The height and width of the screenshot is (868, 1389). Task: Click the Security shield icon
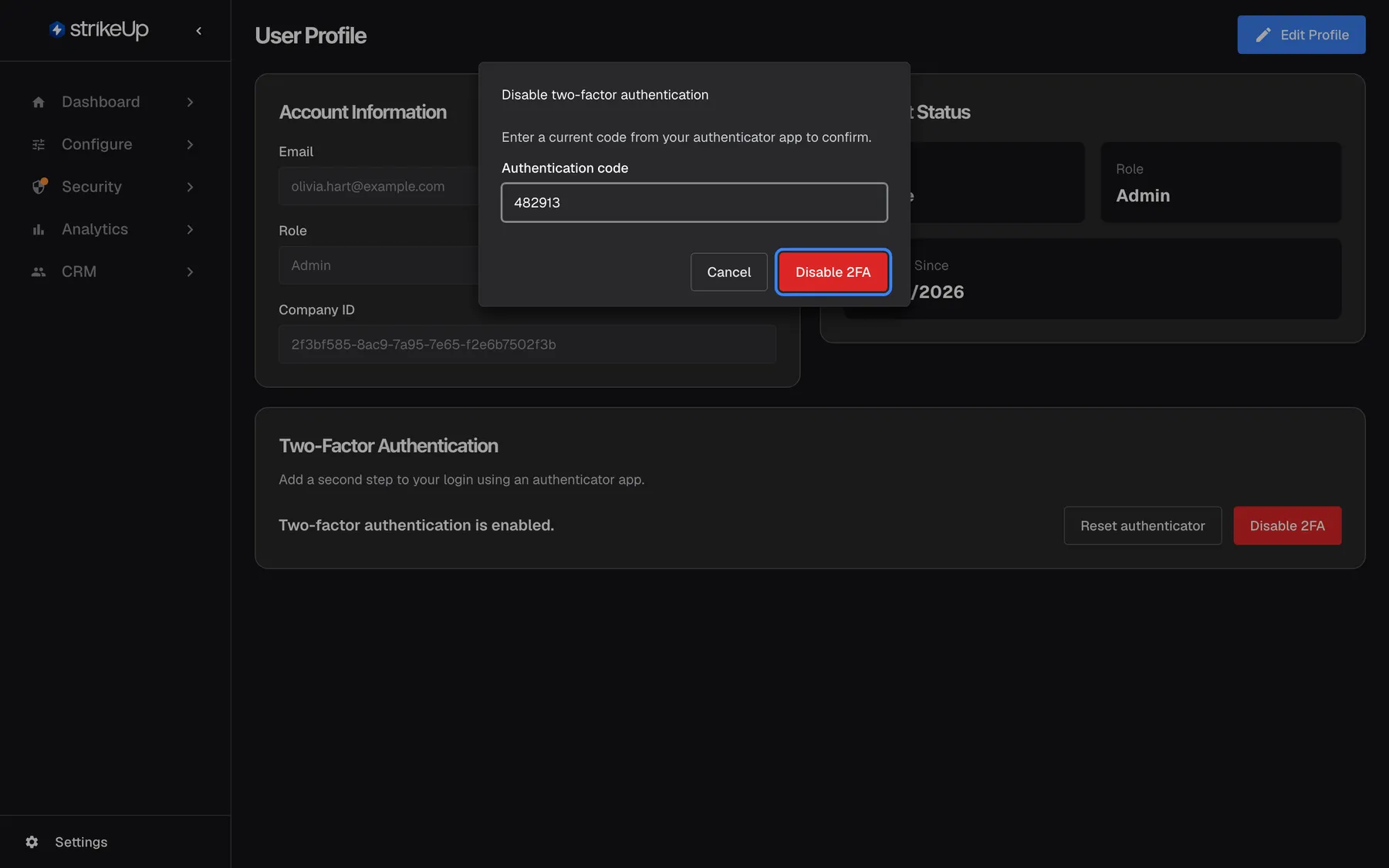[39, 187]
